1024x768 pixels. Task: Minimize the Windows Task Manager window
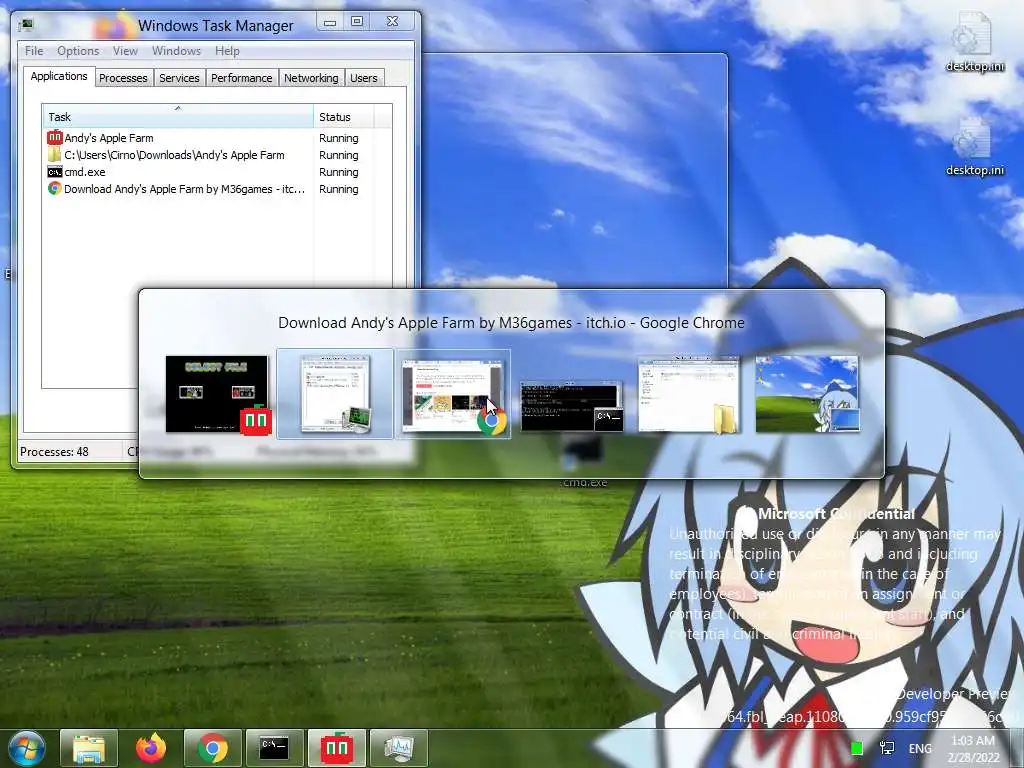330,22
